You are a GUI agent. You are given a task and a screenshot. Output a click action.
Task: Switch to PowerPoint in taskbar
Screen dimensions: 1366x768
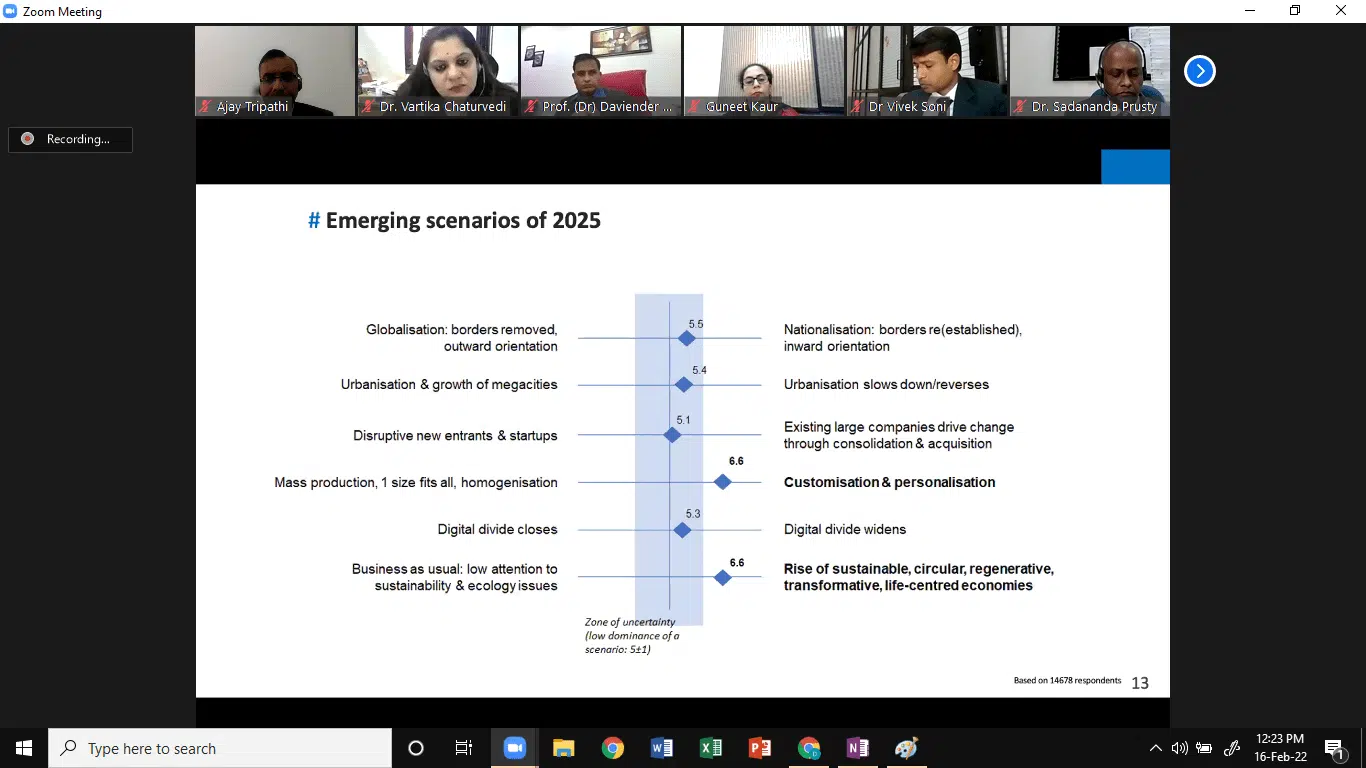(760, 748)
